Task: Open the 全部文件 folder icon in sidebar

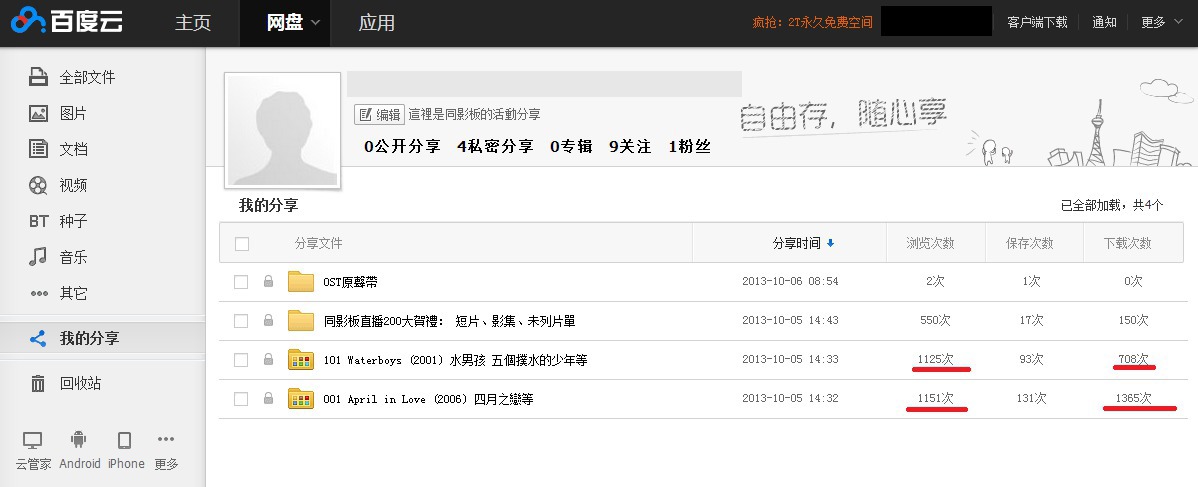Action: point(38,76)
